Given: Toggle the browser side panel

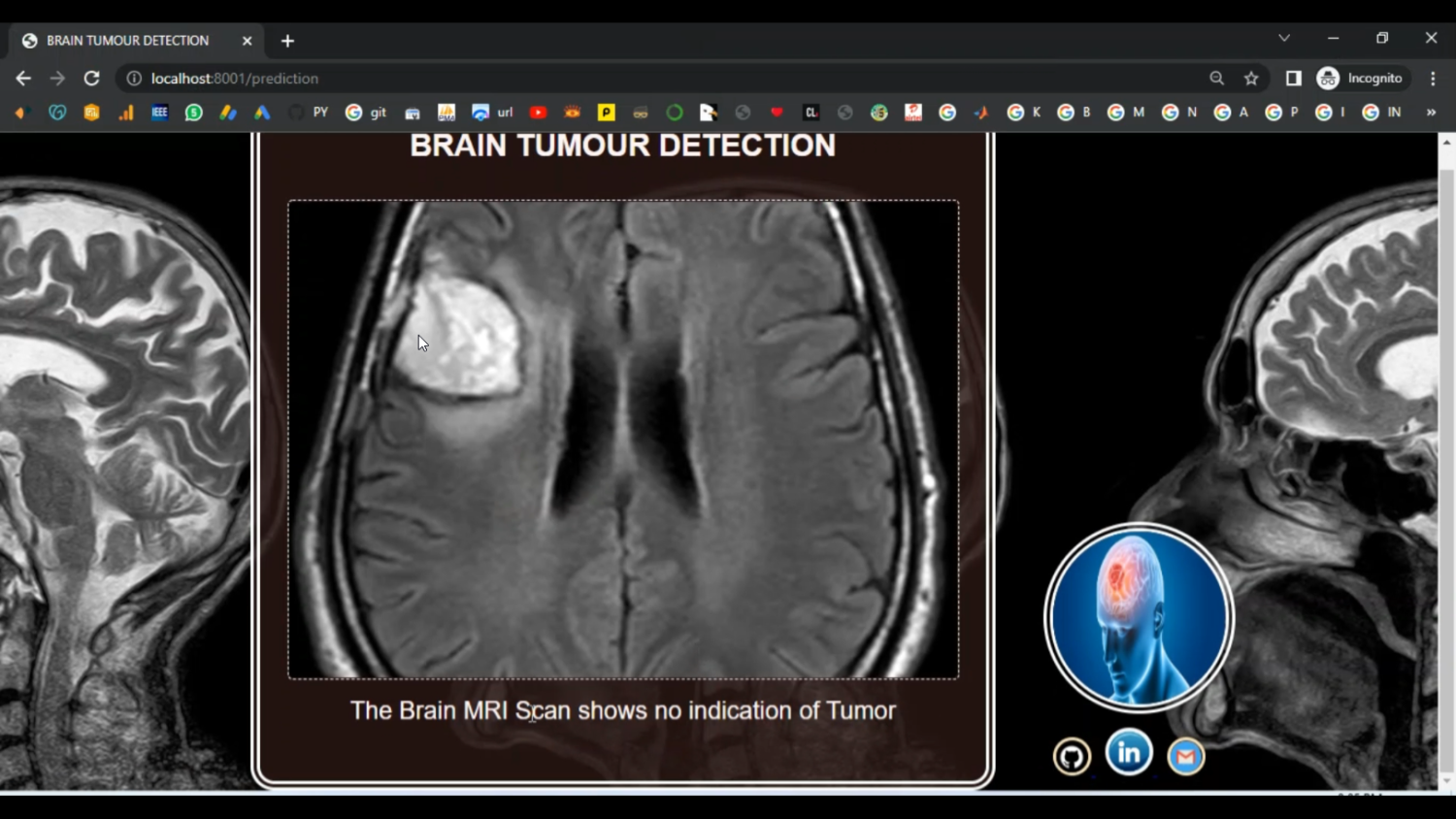Looking at the screenshot, I should [x=1293, y=79].
